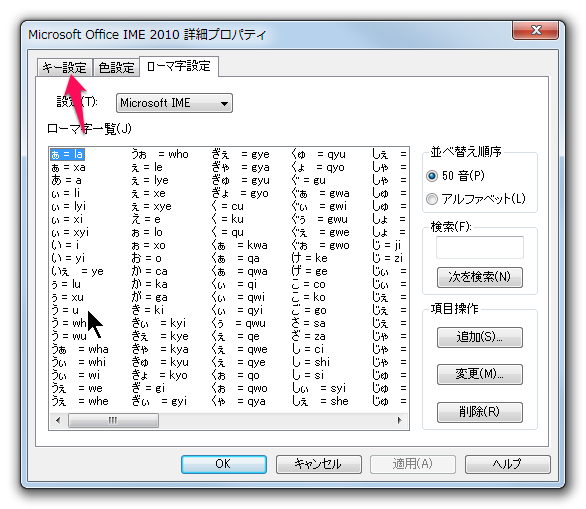Image resolution: width=586 pixels, height=509 pixels.
Task: Select the 'し = shi' entry
Action: click(311, 362)
